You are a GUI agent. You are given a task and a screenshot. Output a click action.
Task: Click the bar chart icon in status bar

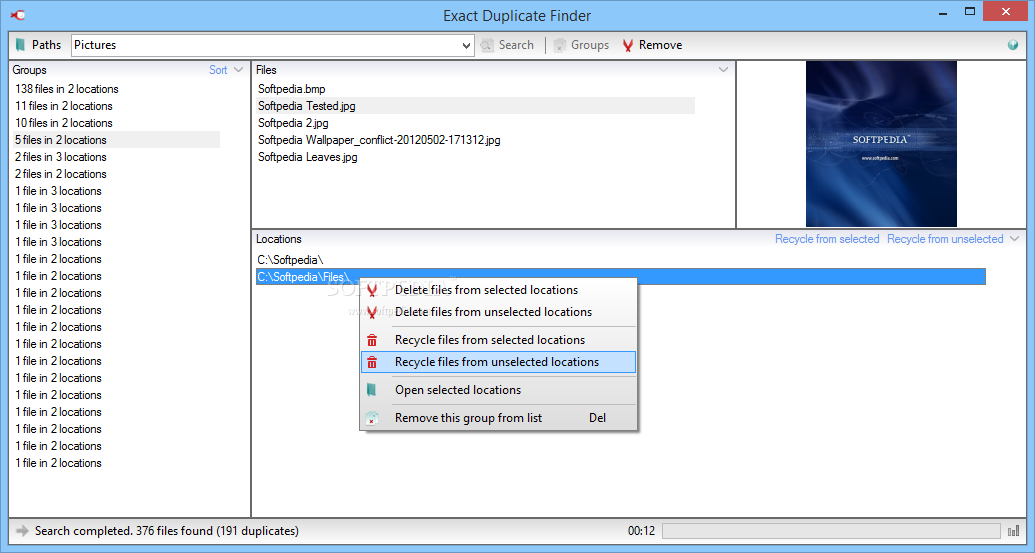(1013, 531)
